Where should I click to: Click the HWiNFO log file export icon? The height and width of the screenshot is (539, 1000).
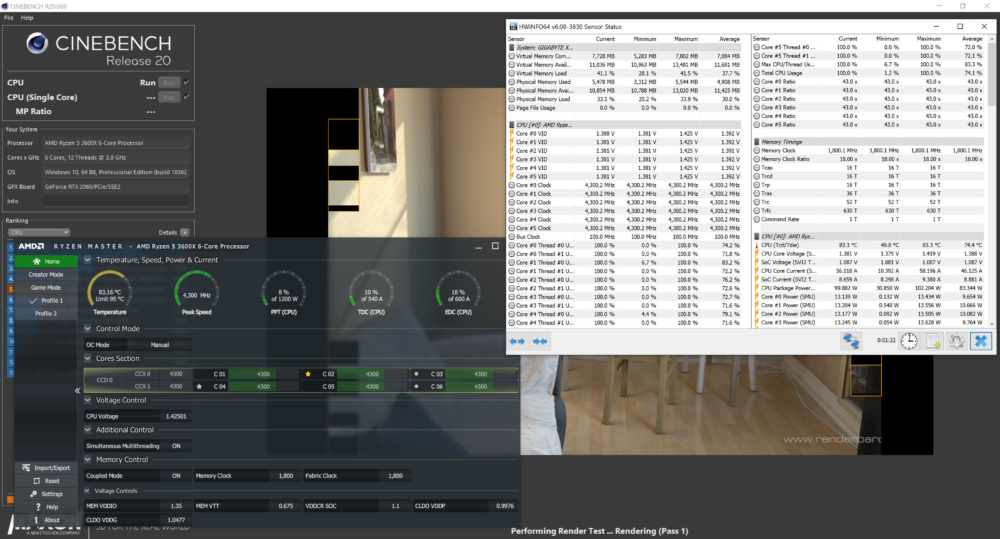(x=933, y=341)
